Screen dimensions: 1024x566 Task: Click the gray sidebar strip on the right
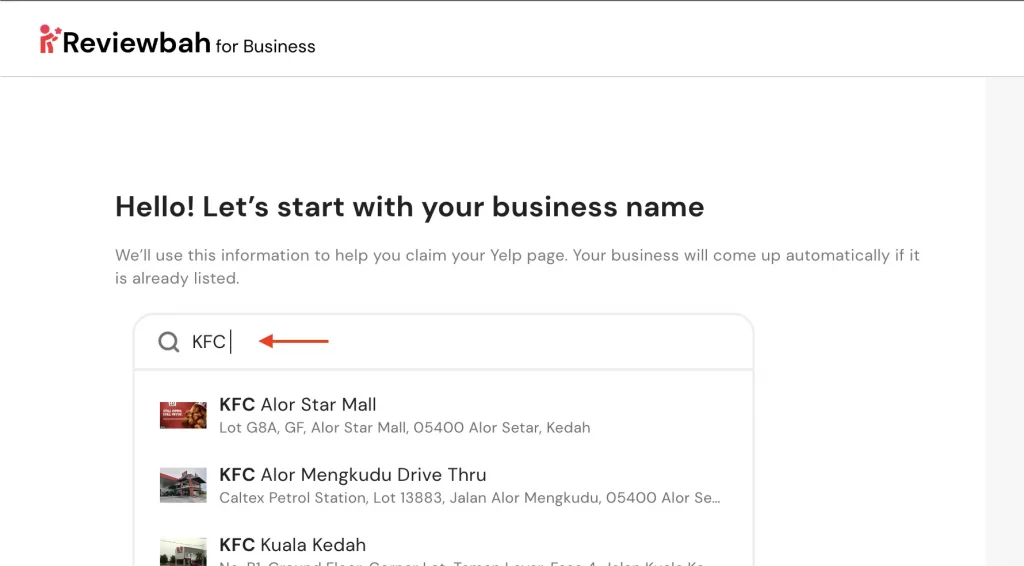click(1004, 320)
